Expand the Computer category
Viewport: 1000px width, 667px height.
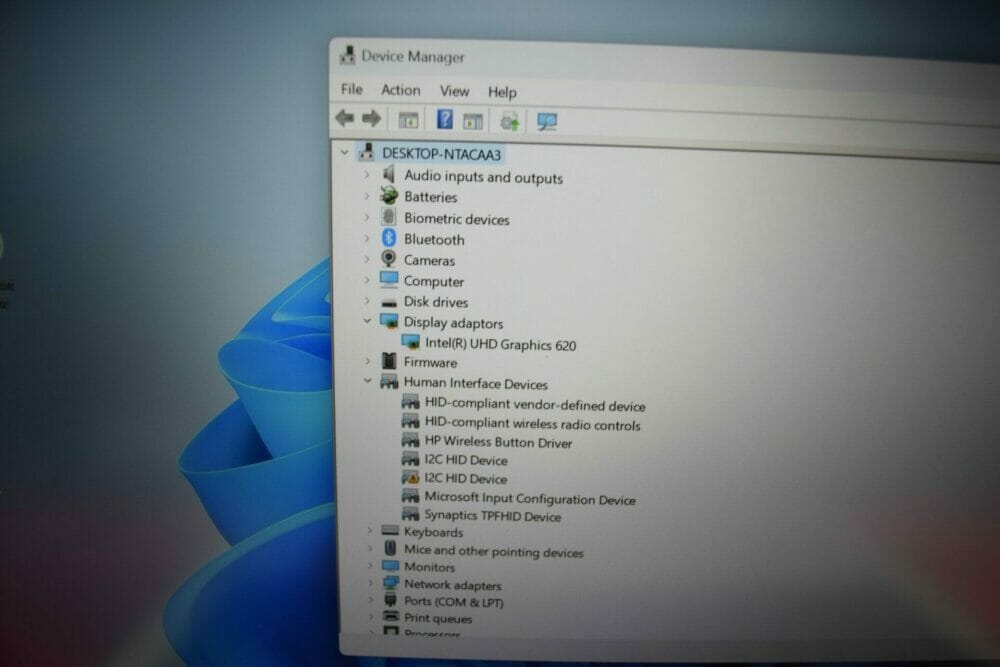pos(367,280)
